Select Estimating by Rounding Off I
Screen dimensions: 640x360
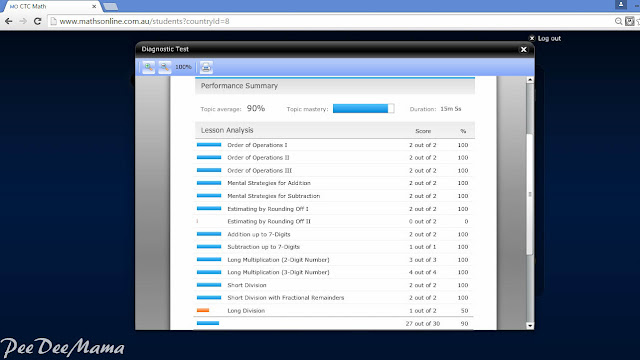pyautogui.click(x=268, y=209)
